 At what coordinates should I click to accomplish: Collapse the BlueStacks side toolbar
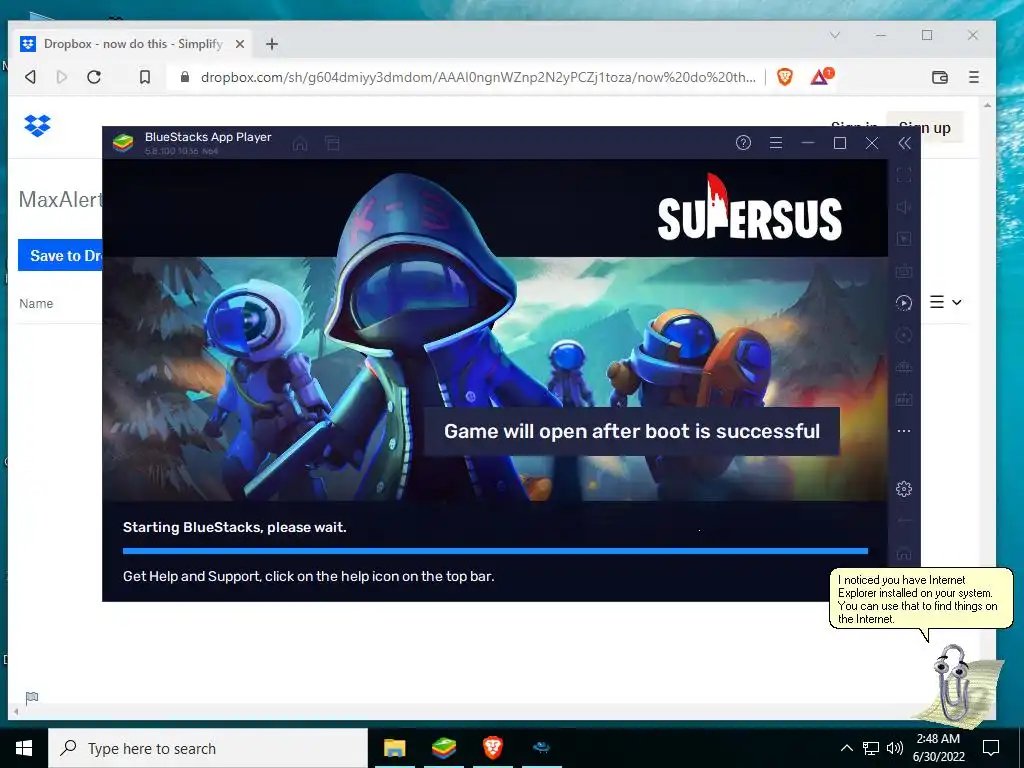(904, 143)
